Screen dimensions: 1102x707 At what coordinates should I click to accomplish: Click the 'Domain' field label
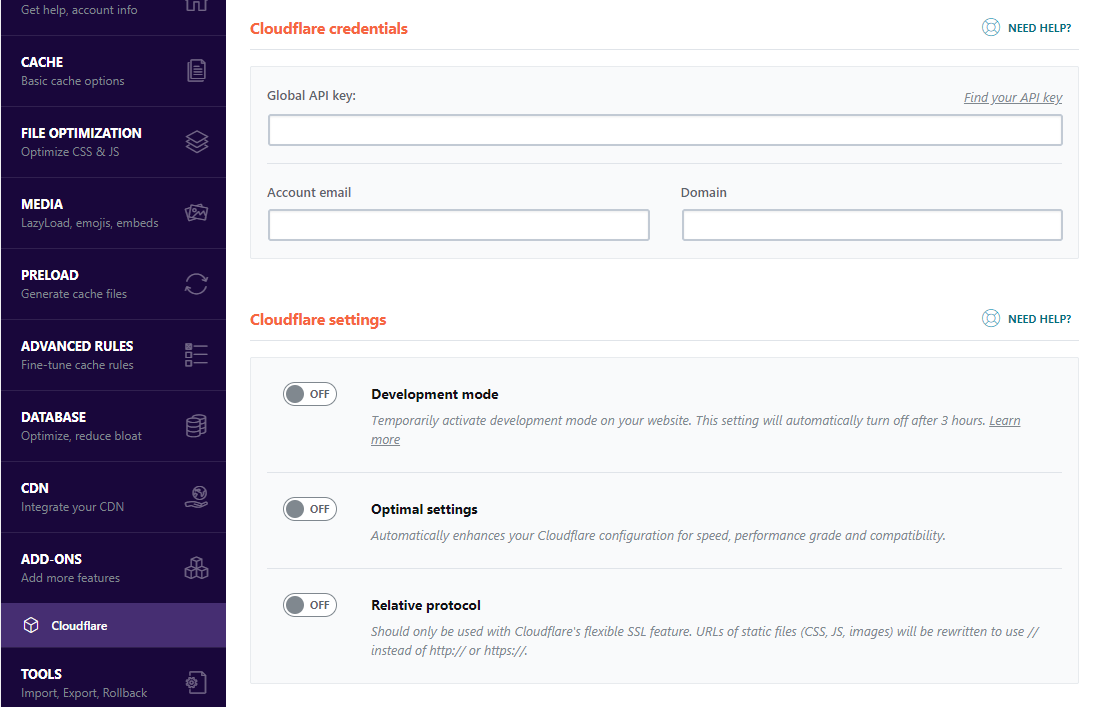(704, 193)
